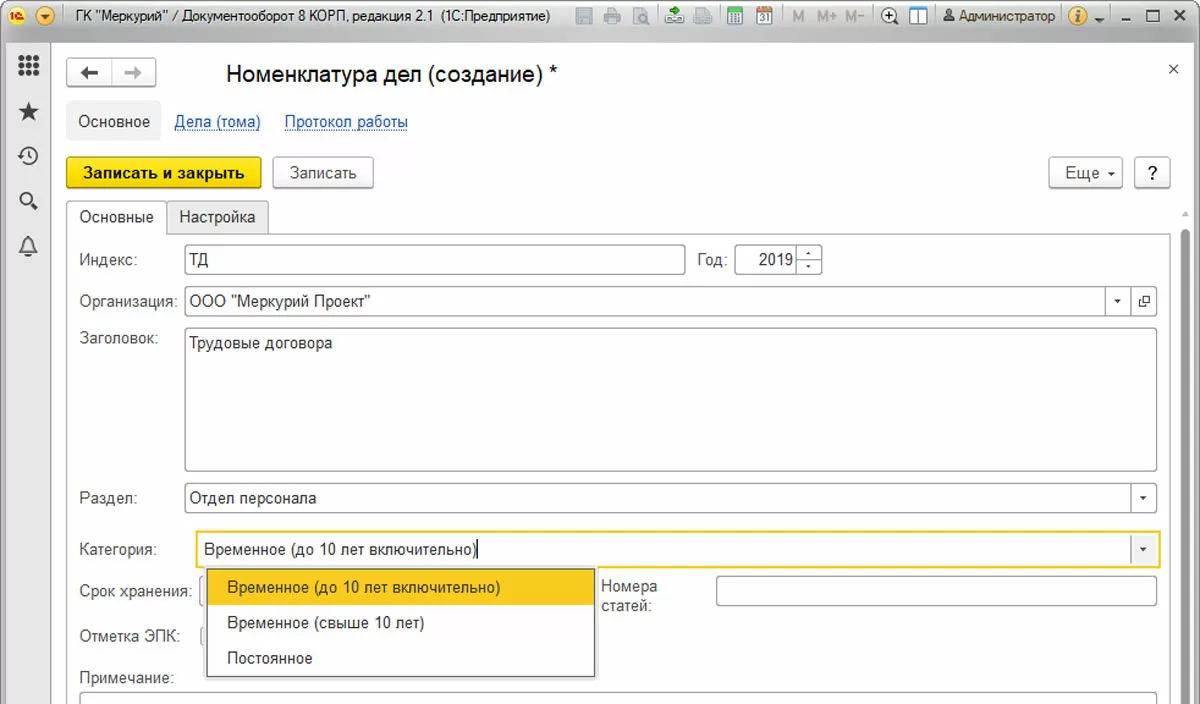1200x704 pixels.
Task: Click the Категория combo box field
Action: tap(664, 548)
